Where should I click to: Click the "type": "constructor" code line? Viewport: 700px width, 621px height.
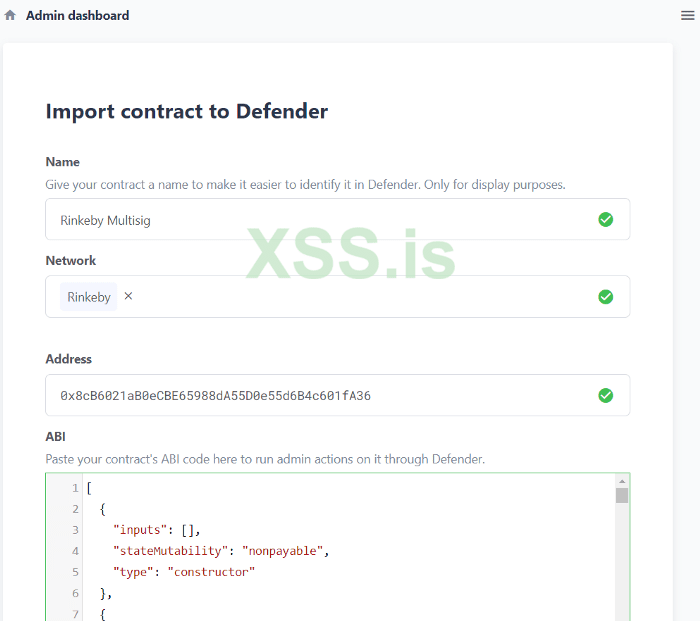(x=185, y=572)
